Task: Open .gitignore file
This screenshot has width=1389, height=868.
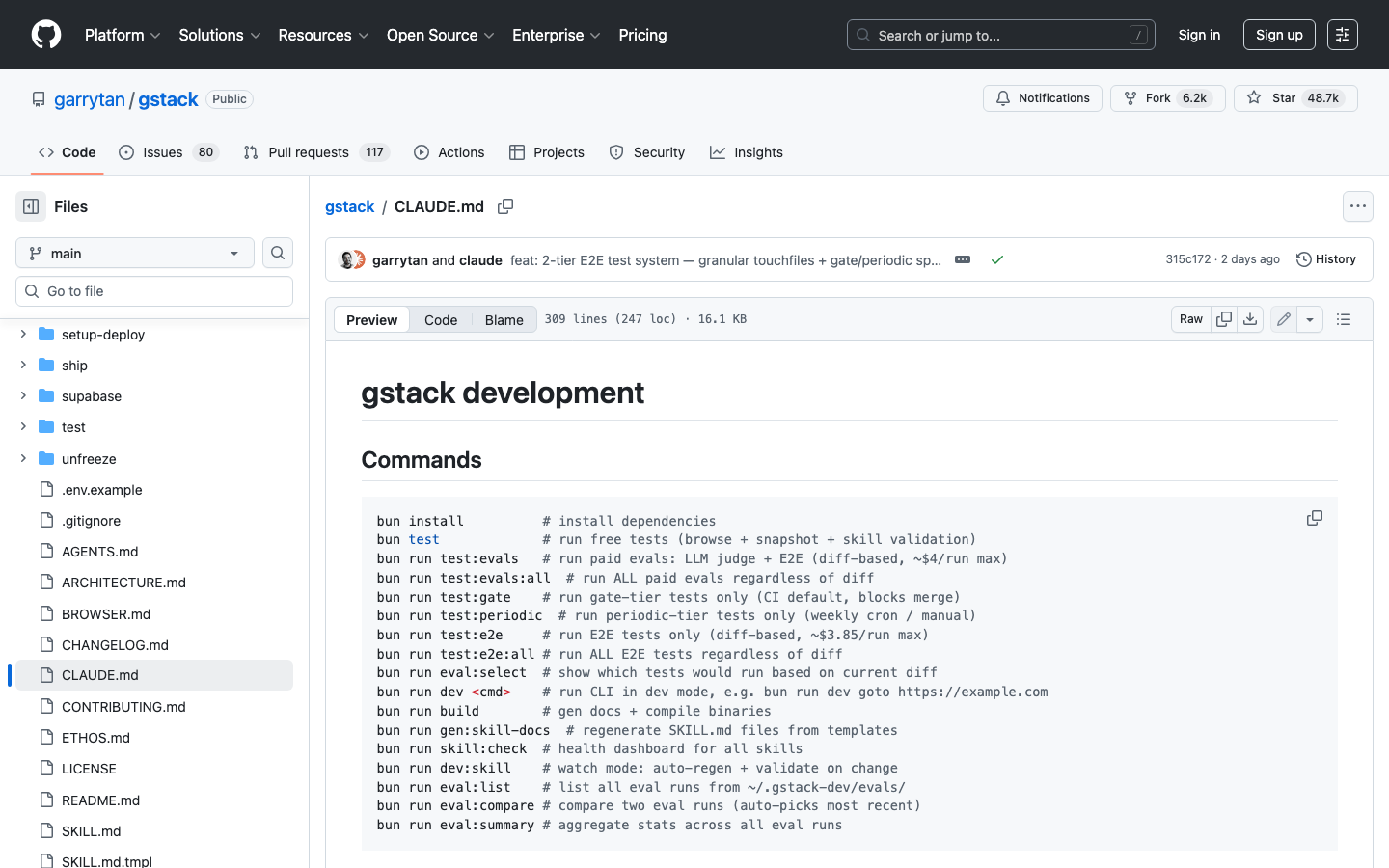Action: pyautogui.click(x=91, y=521)
